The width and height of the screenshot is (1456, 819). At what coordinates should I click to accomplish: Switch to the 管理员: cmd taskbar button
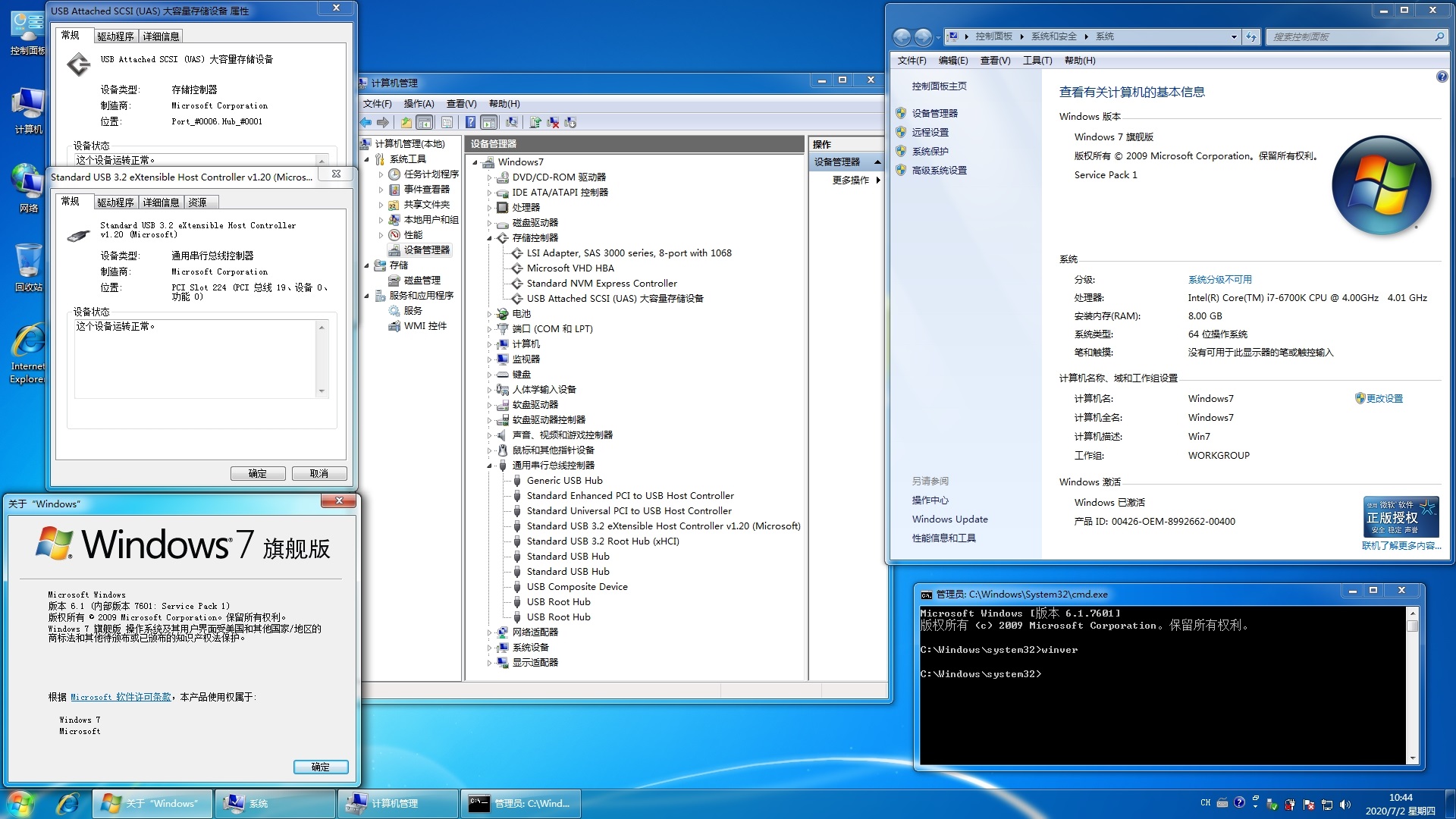pyautogui.click(x=520, y=803)
